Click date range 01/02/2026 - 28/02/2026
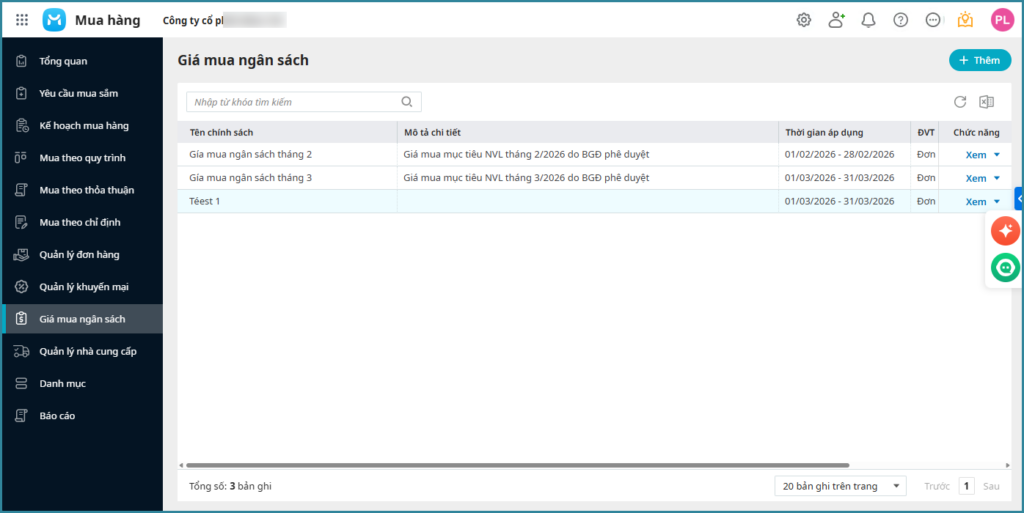 pyautogui.click(x=839, y=155)
